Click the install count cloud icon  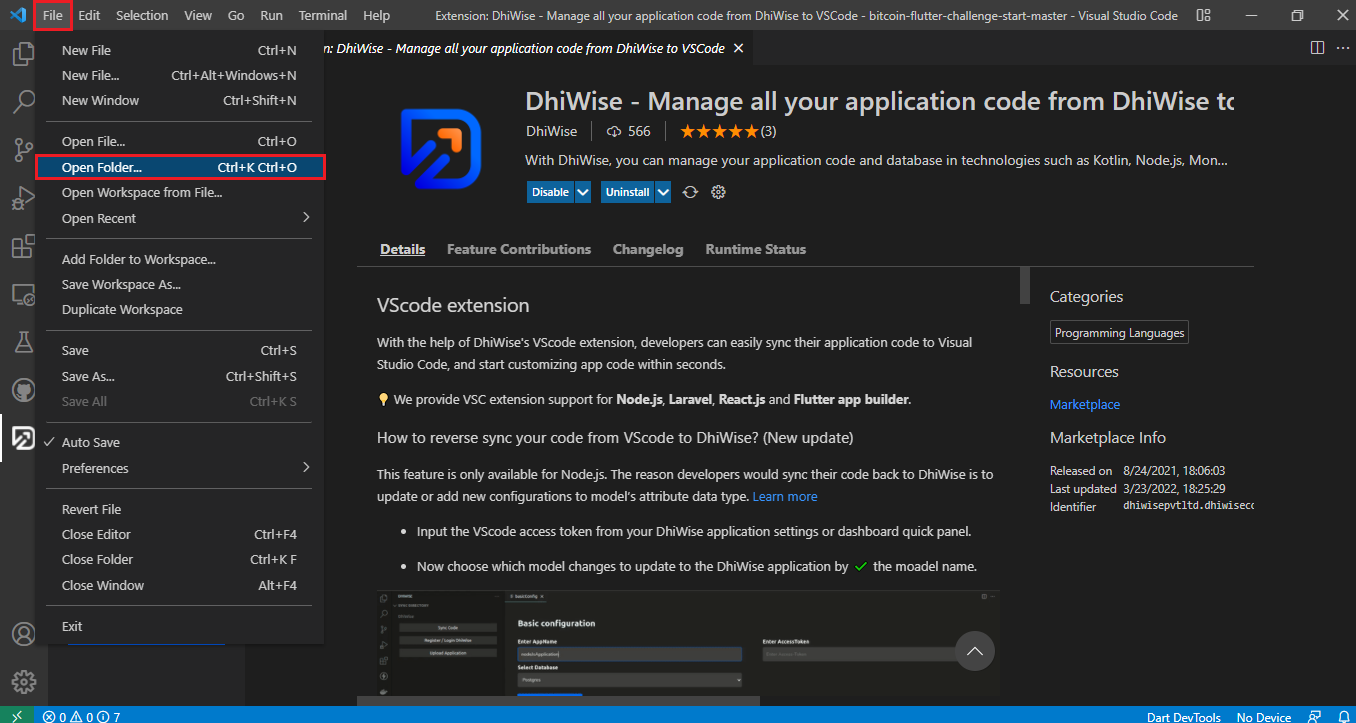point(614,131)
